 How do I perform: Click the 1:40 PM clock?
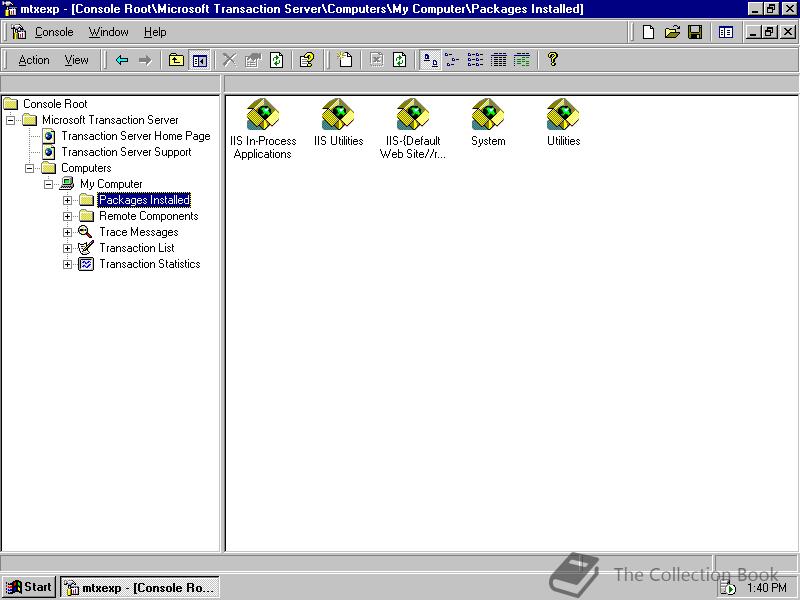[767, 588]
